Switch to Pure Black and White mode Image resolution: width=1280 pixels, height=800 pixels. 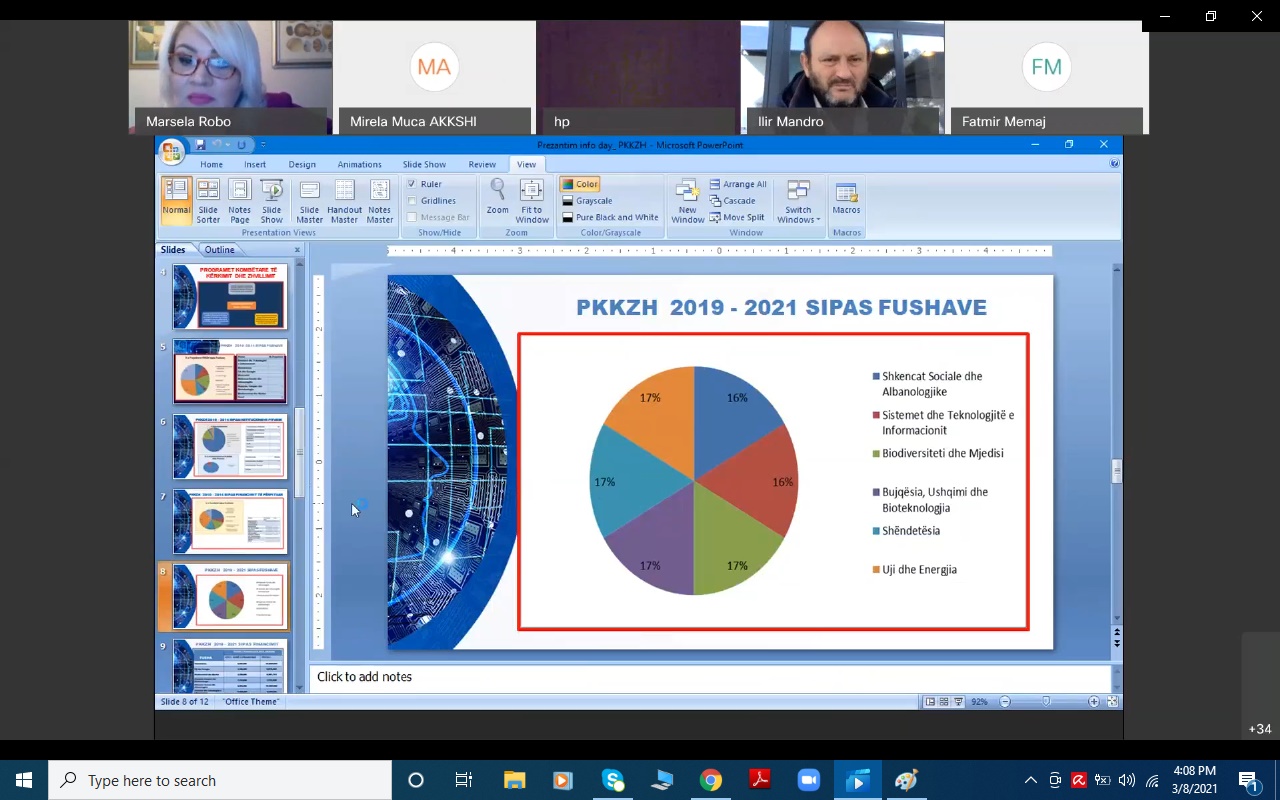pos(609,217)
